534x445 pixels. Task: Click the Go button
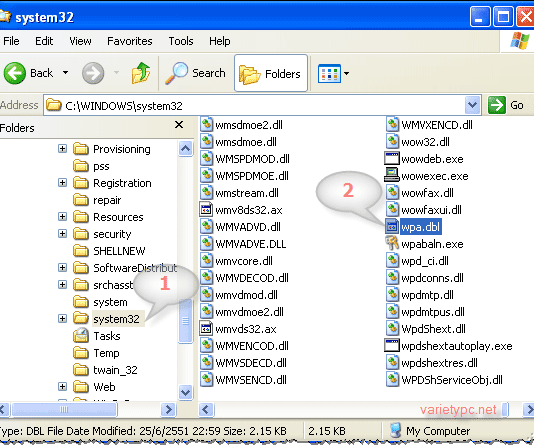[x=506, y=105]
